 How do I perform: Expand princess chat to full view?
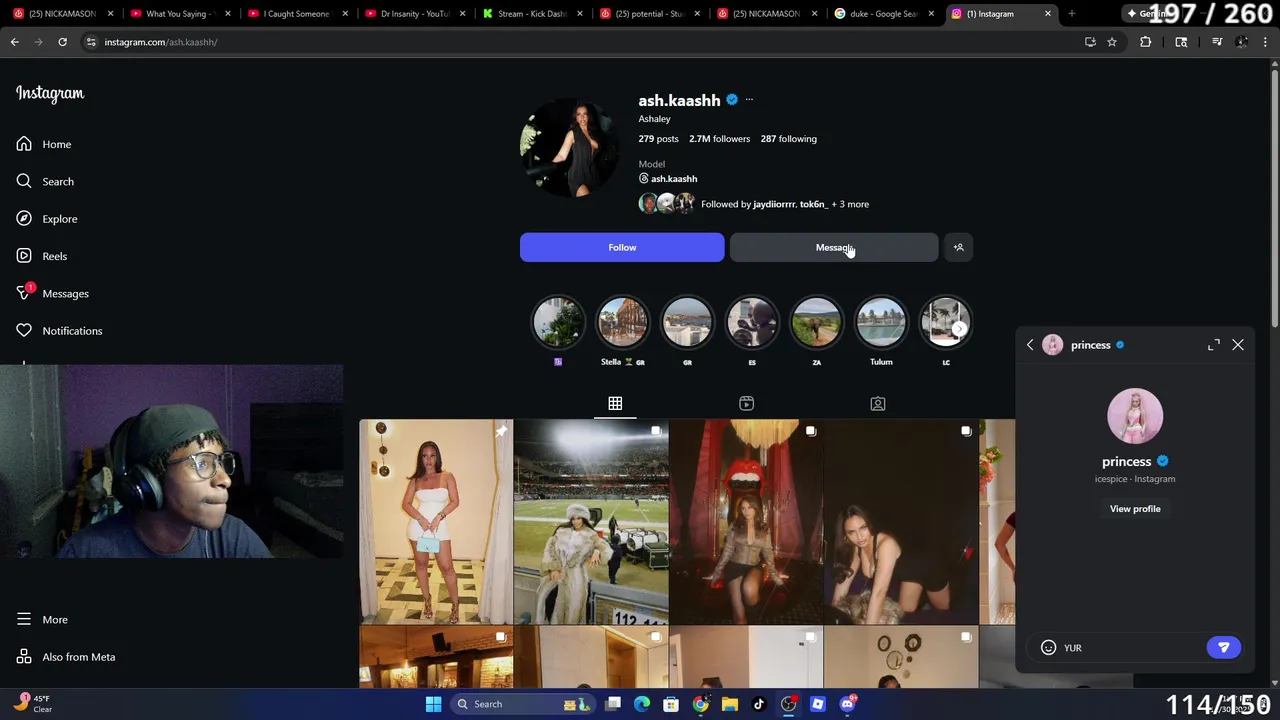click(1213, 345)
